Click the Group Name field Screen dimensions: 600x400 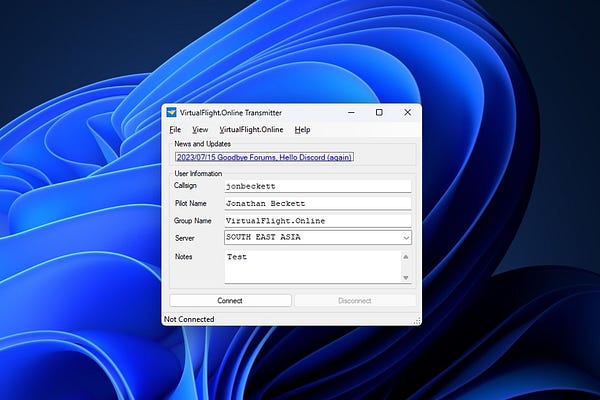pos(318,220)
